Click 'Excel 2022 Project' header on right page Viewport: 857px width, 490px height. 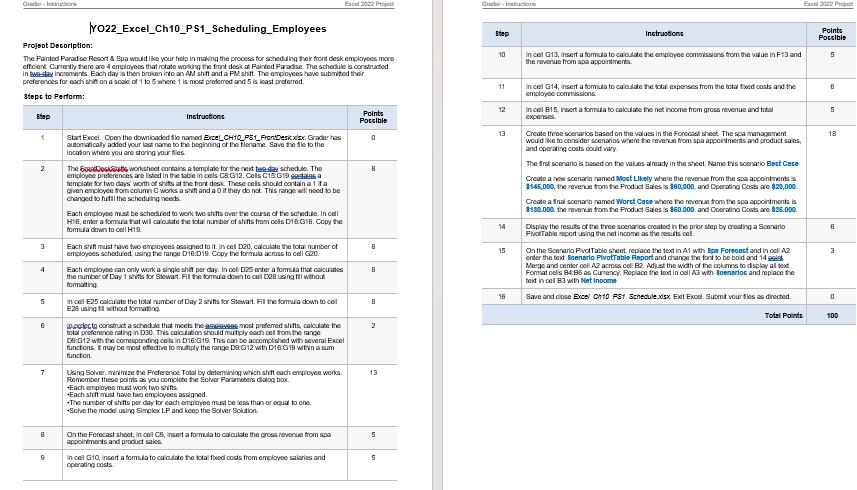point(827,4)
